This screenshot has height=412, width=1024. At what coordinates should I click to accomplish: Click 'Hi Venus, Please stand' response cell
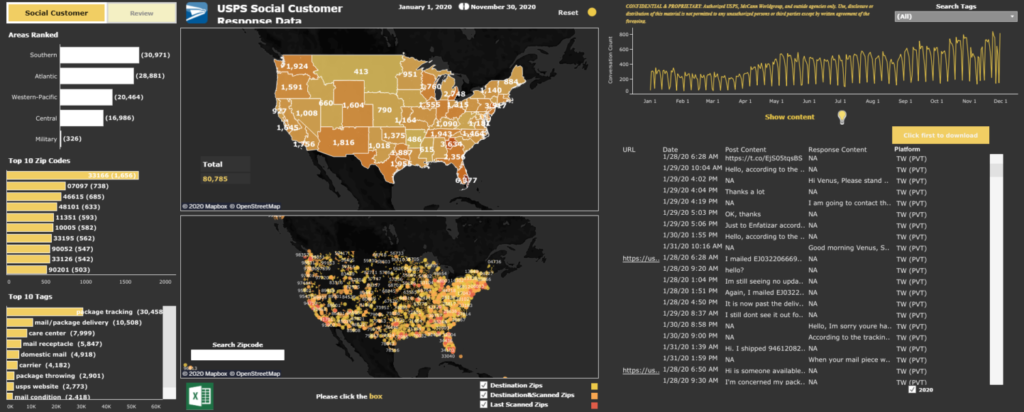(x=848, y=180)
